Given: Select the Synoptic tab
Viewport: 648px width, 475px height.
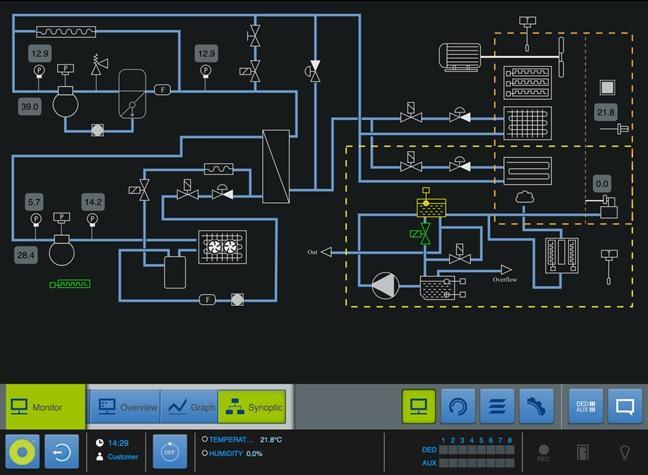Looking at the screenshot, I should (253, 407).
